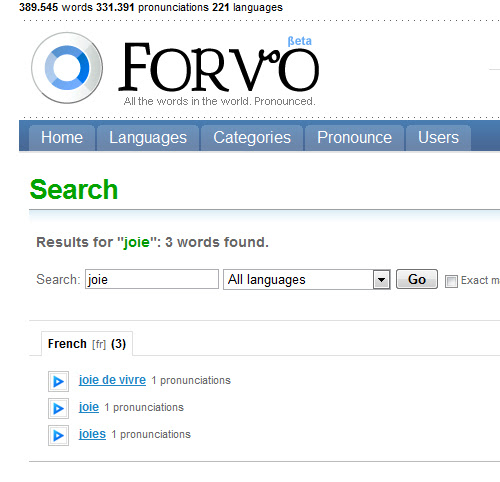Open the joie word link
Screen dimensions: 500x482
[89, 407]
